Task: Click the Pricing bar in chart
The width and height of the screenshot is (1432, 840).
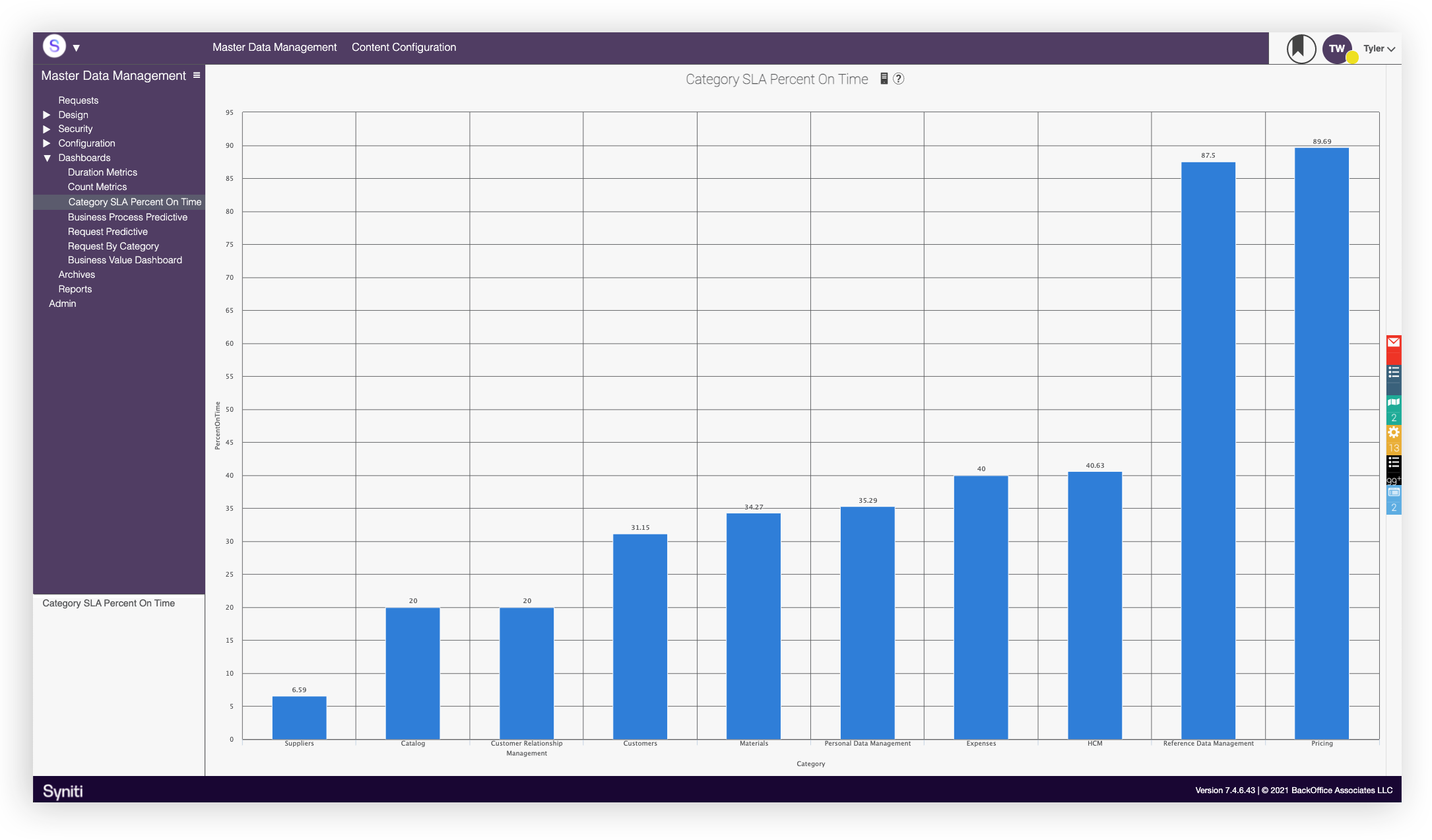Action: [1321, 442]
